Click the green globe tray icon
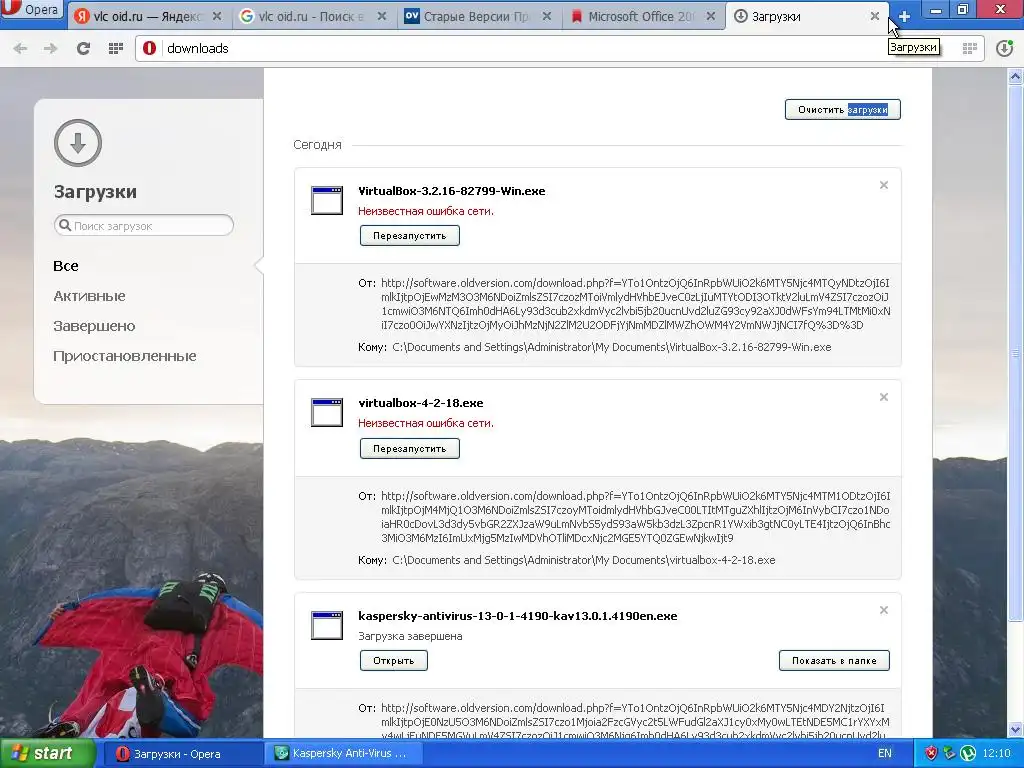 tap(968, 754)
